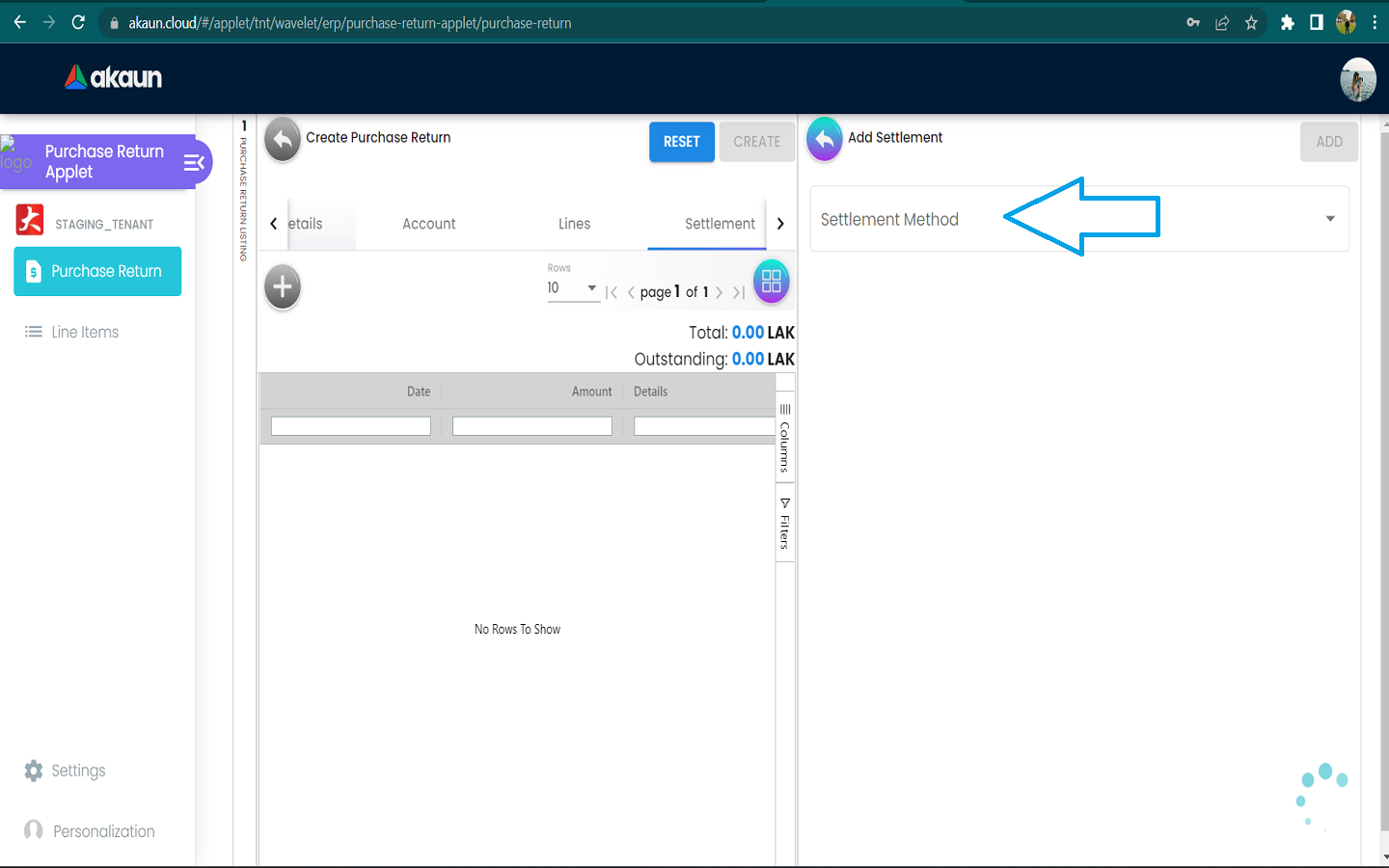Go to previous page of settlement list
This screenshot has height=868, width=1389.
coord(631,292)
